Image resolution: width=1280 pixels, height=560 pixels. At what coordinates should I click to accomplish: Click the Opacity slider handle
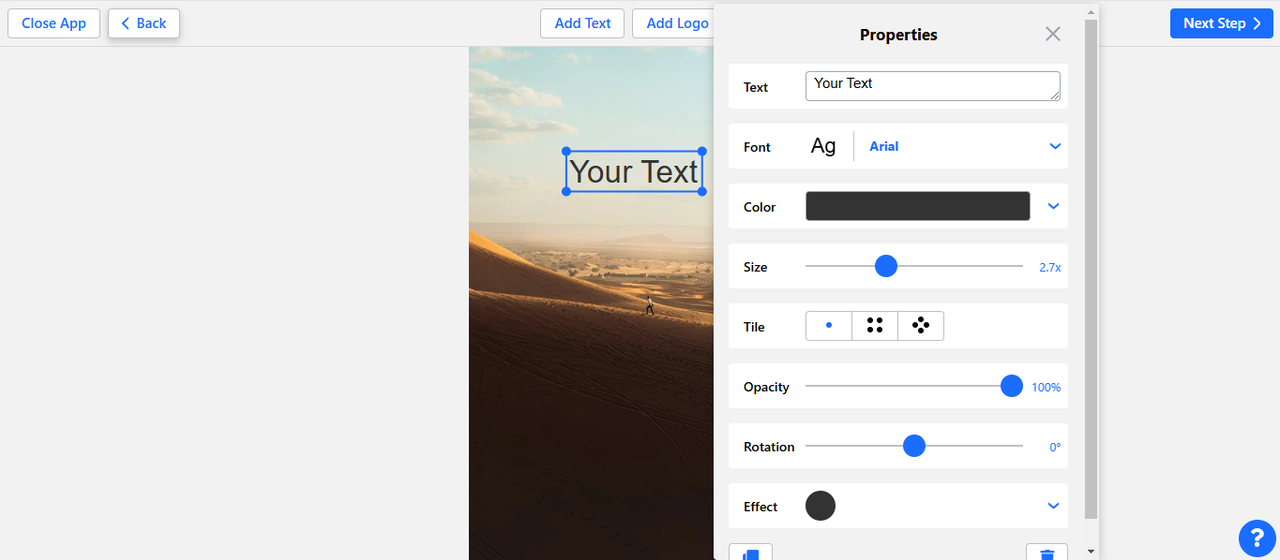[1012, 386]
